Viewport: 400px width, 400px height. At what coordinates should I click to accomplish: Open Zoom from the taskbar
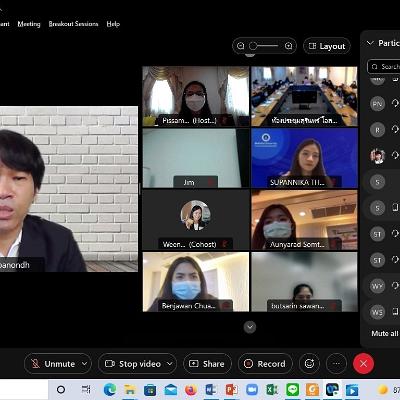pos(252,389)
